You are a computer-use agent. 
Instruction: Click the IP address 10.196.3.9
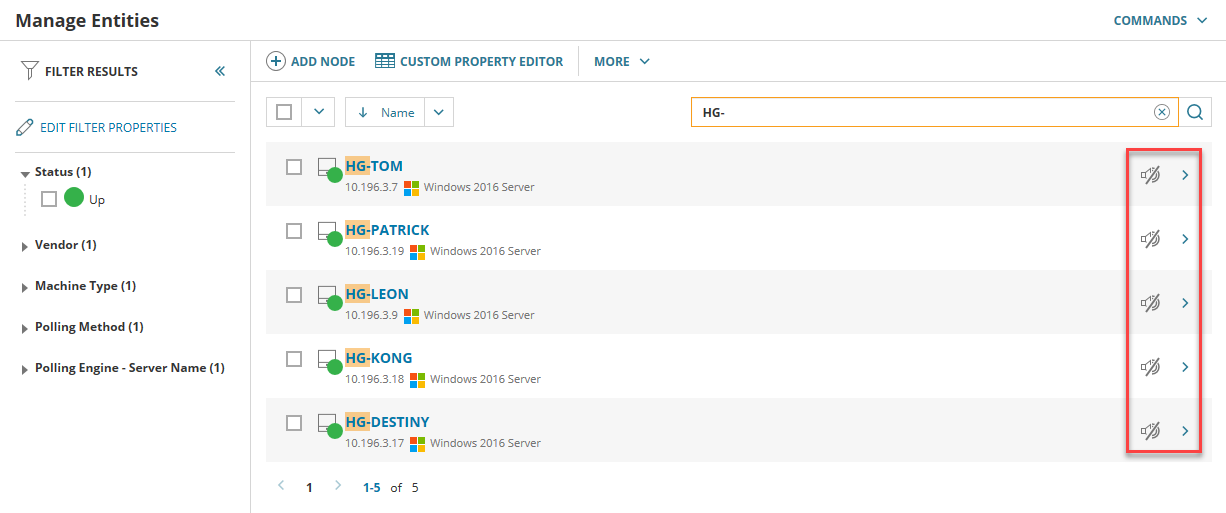coord(372,315)
